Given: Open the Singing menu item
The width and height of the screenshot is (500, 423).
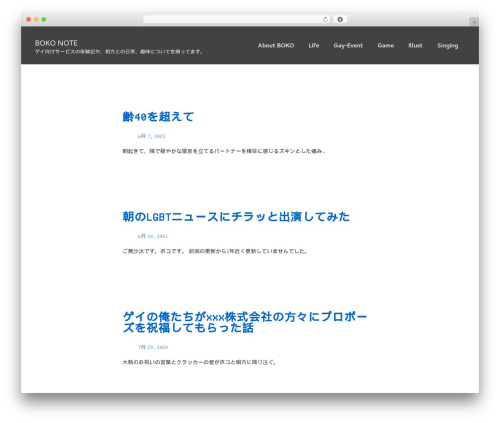Looking at the screenshot, I should coord(448,46).
